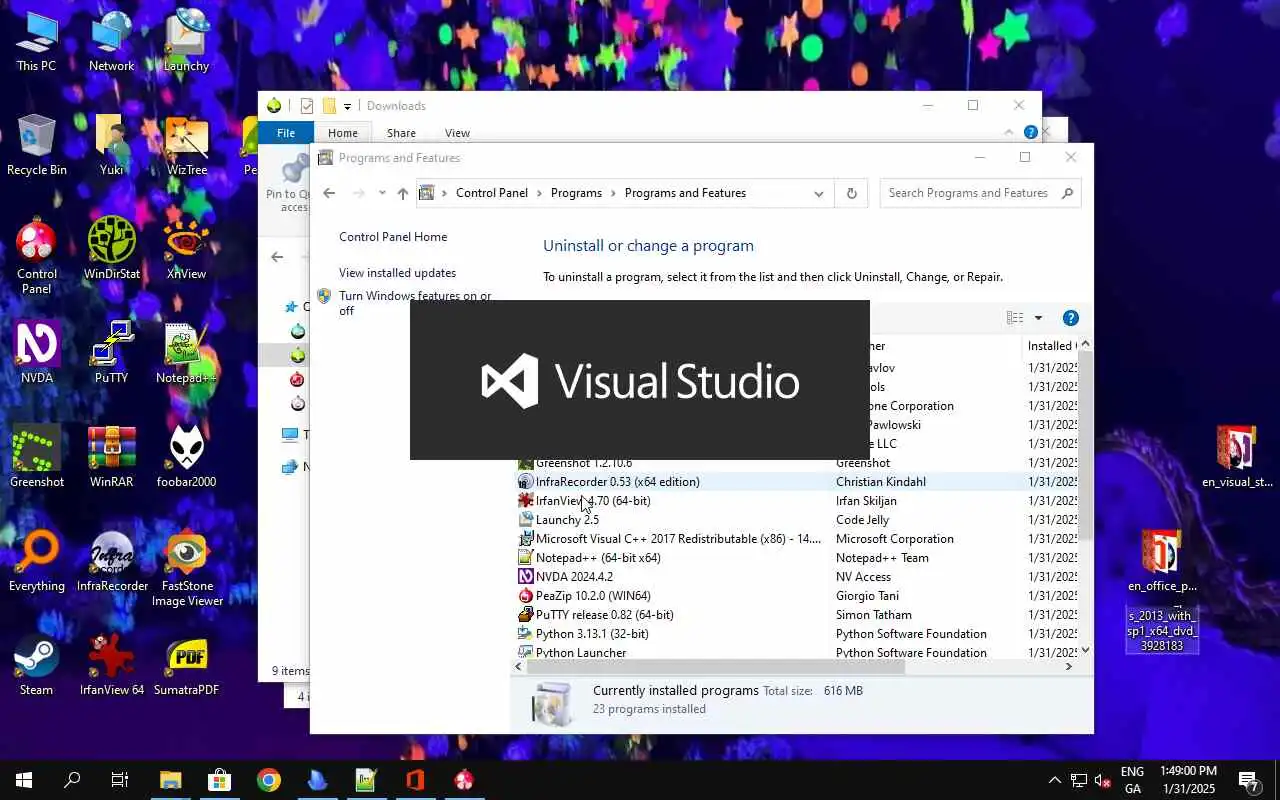Select the IrfanView 64 desktop icon
Screen dimensions: 1280x800
coord(111,666)
